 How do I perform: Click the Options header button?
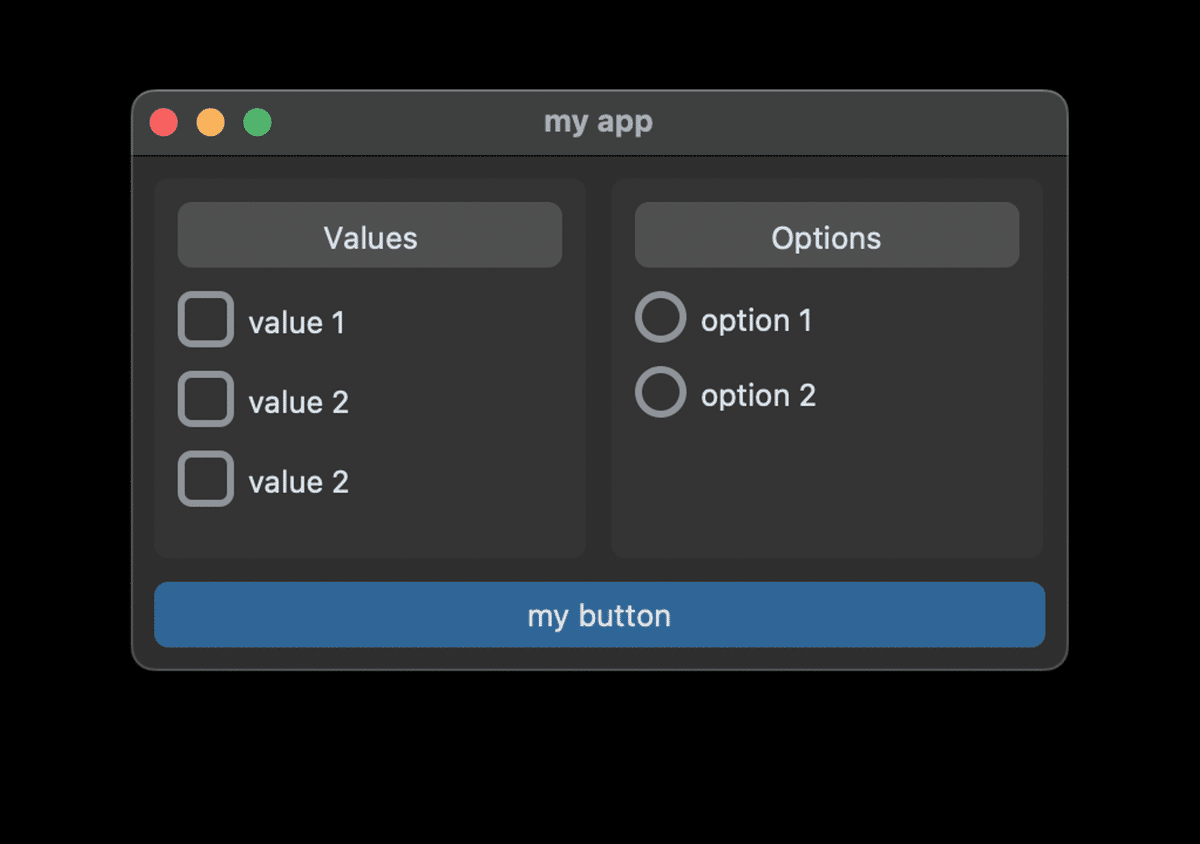[x=827, y=235]
